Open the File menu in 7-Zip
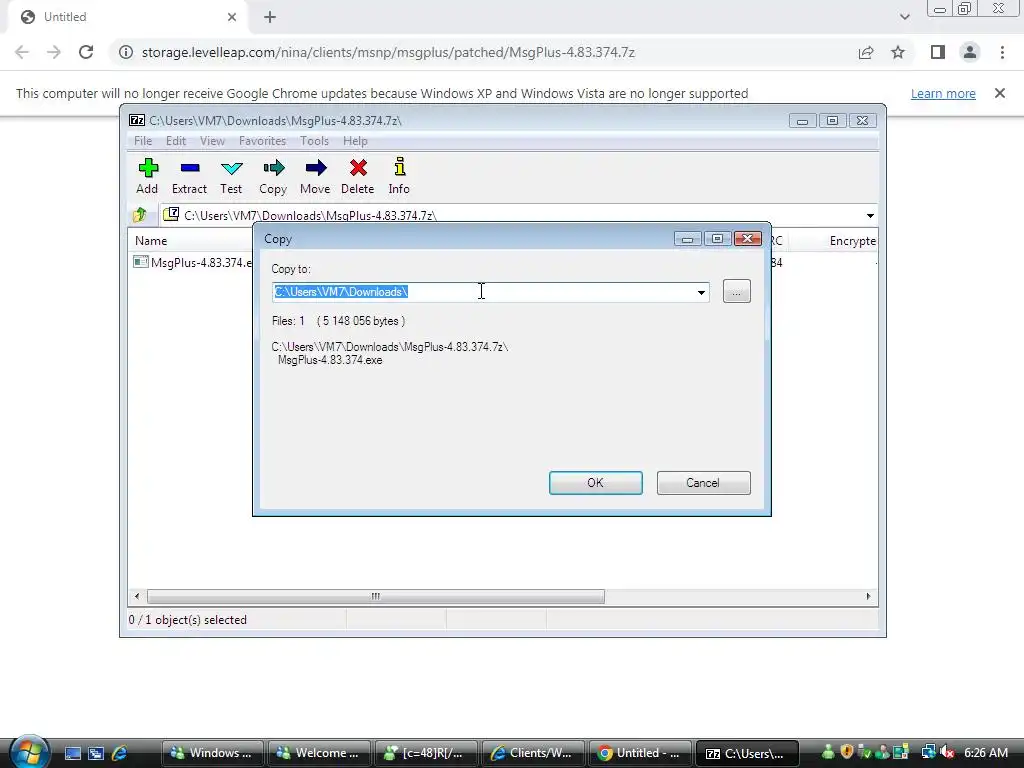Image resolution: width=1024 pixels, height=768 pixels. [143, 140]
